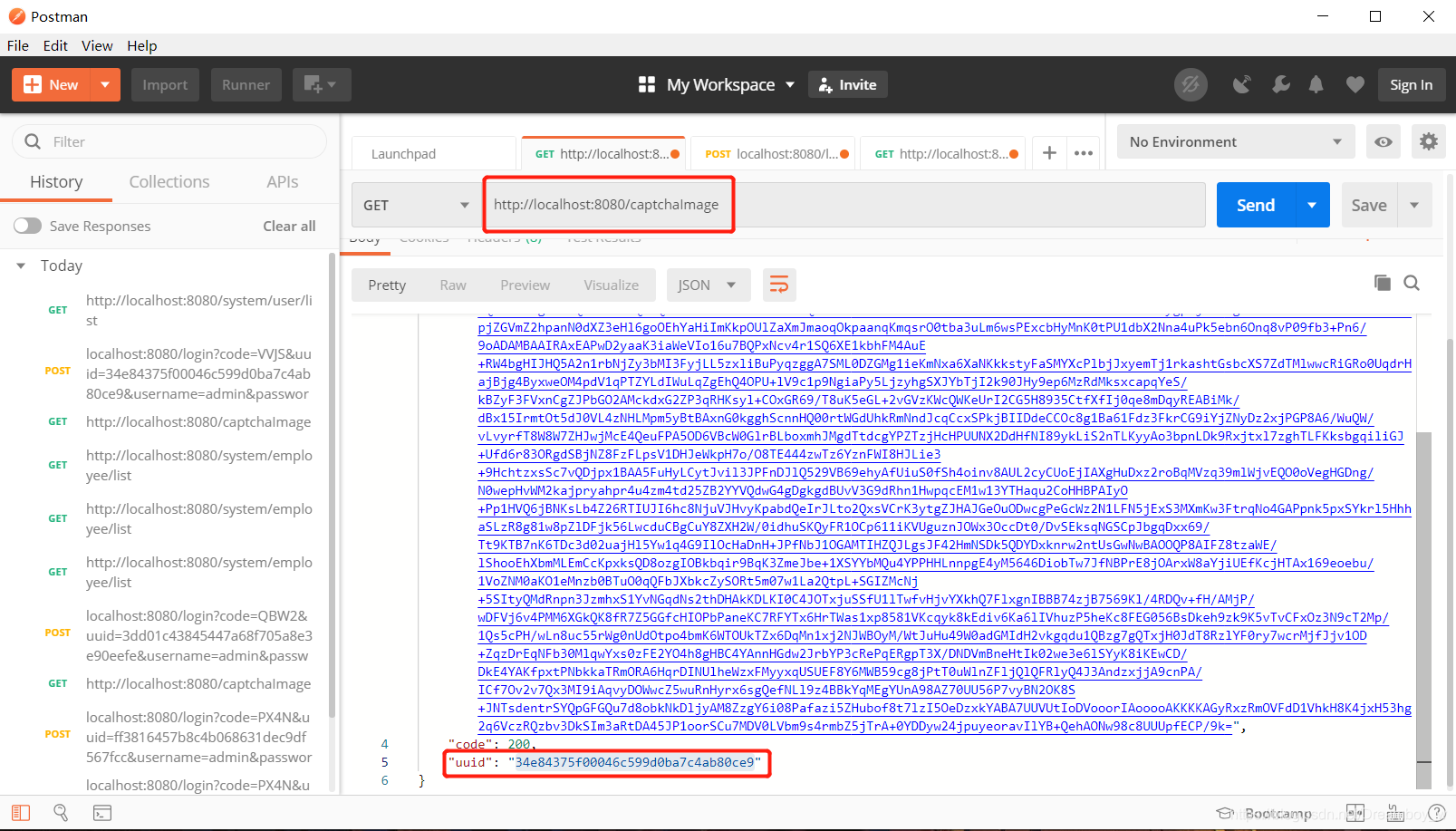Open the Help menu
Viewport: 1456px width, 831px height.
[141, 45]
